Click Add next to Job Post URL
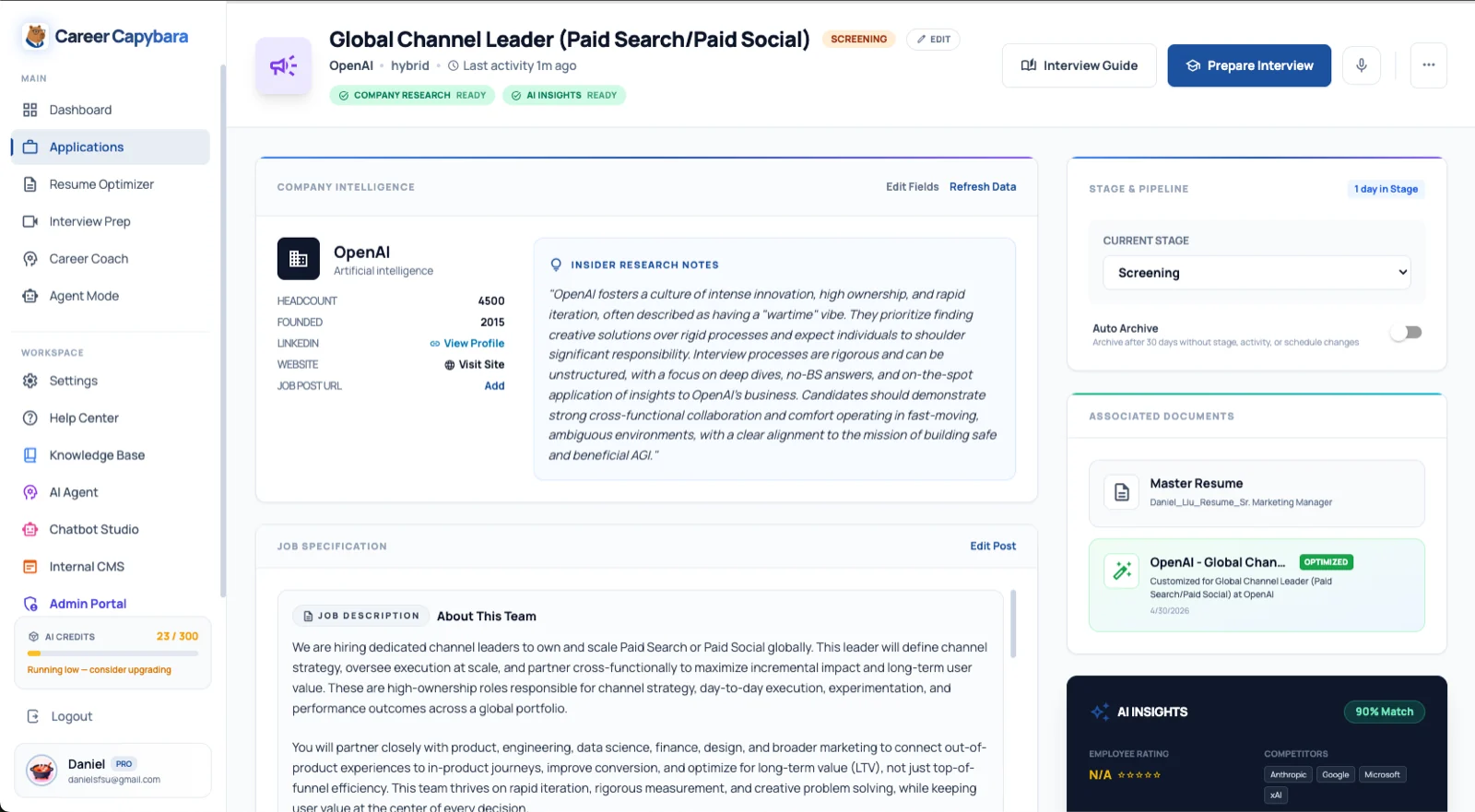 (494, 386)
